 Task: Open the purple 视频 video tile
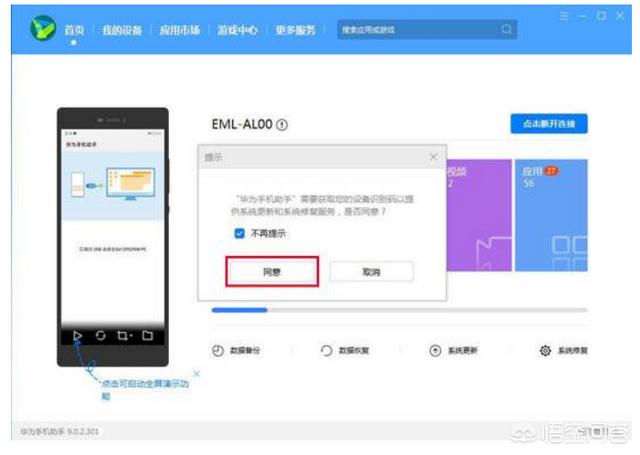(479, 215)
